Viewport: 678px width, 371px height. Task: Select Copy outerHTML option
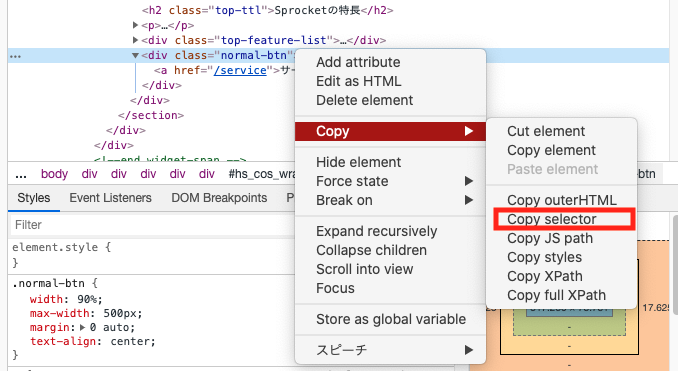pyautogui.click(x=561, y=200)
